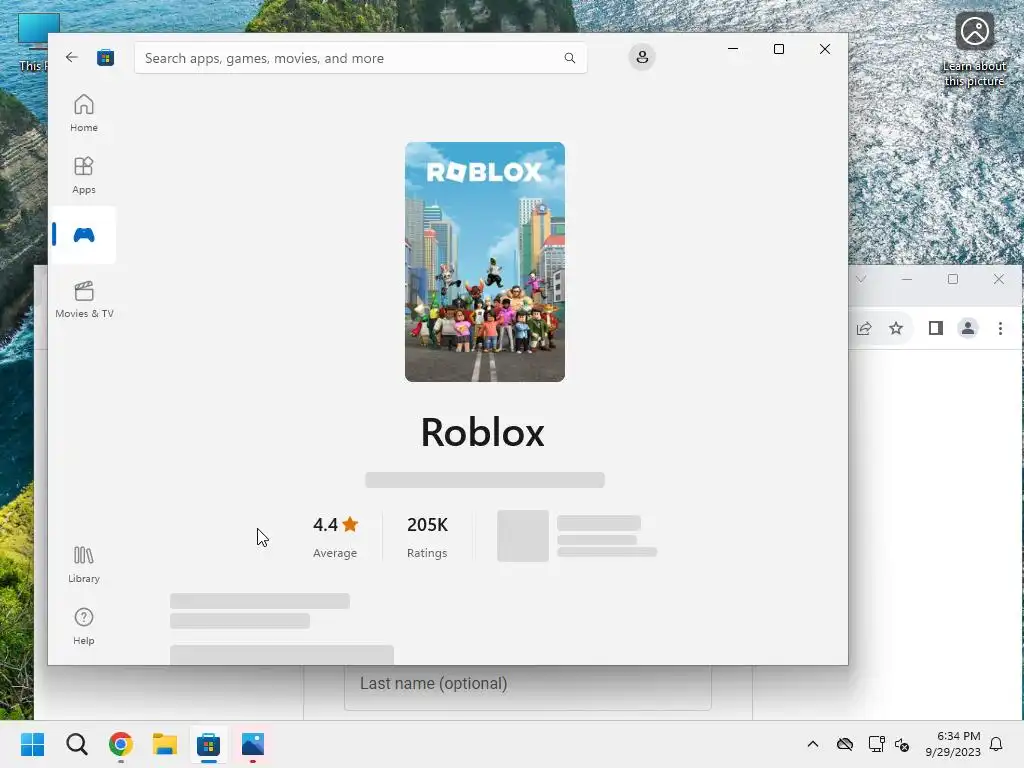The image size is (1024, 768).
Task: Open File Explorer from the taskbar
Action: [165, 744]
